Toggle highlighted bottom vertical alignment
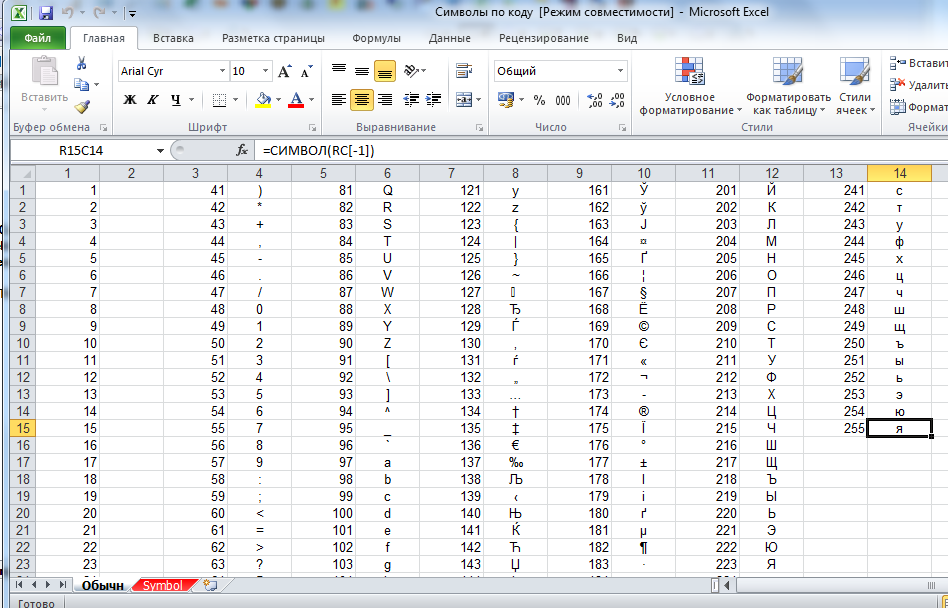The height and width of the screenshot is (608, 948). (385, 71)
